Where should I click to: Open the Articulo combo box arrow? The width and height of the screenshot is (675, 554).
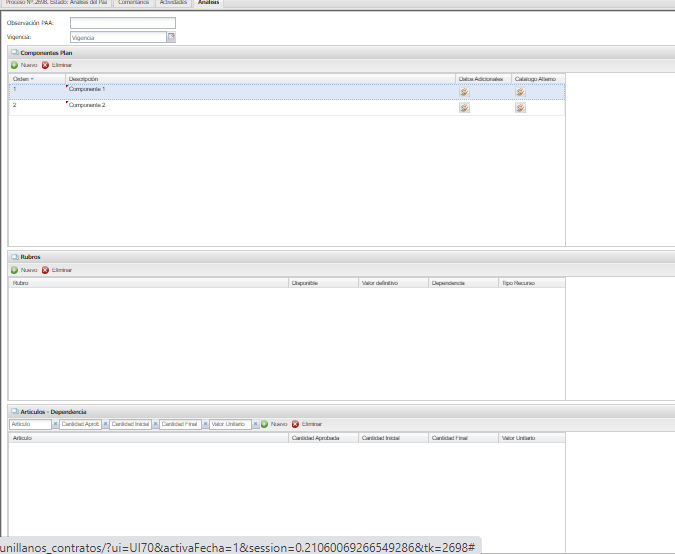click(54, 424)
